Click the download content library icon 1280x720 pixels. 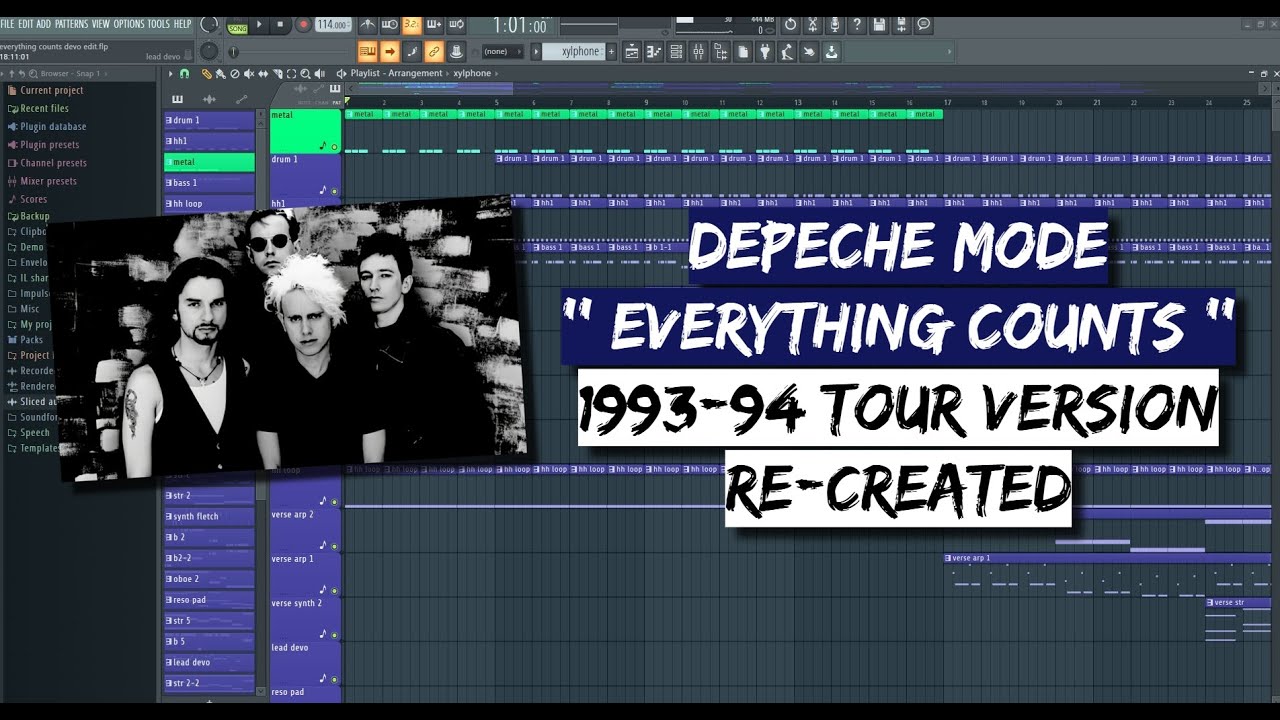[x=831, y=51]
